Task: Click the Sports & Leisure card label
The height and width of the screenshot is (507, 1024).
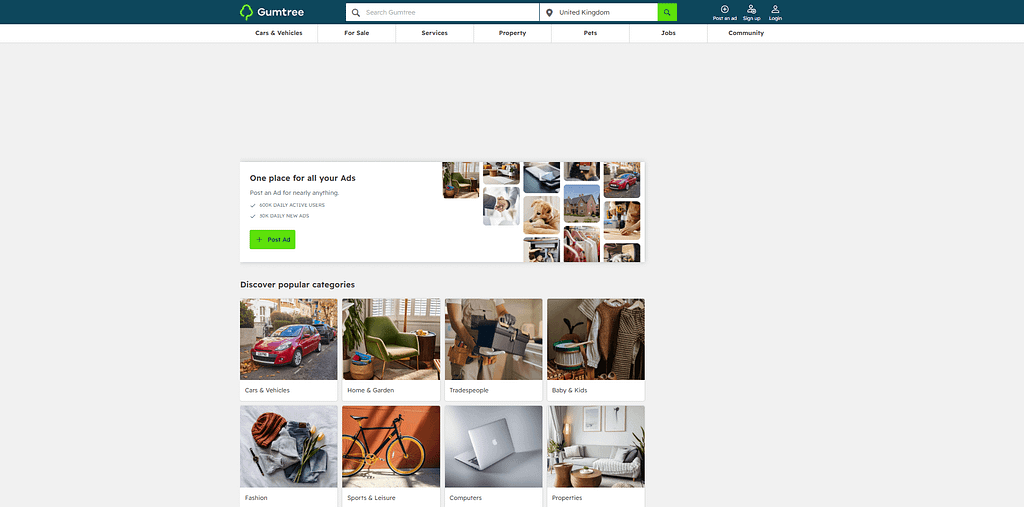Action: coord(371,498)
